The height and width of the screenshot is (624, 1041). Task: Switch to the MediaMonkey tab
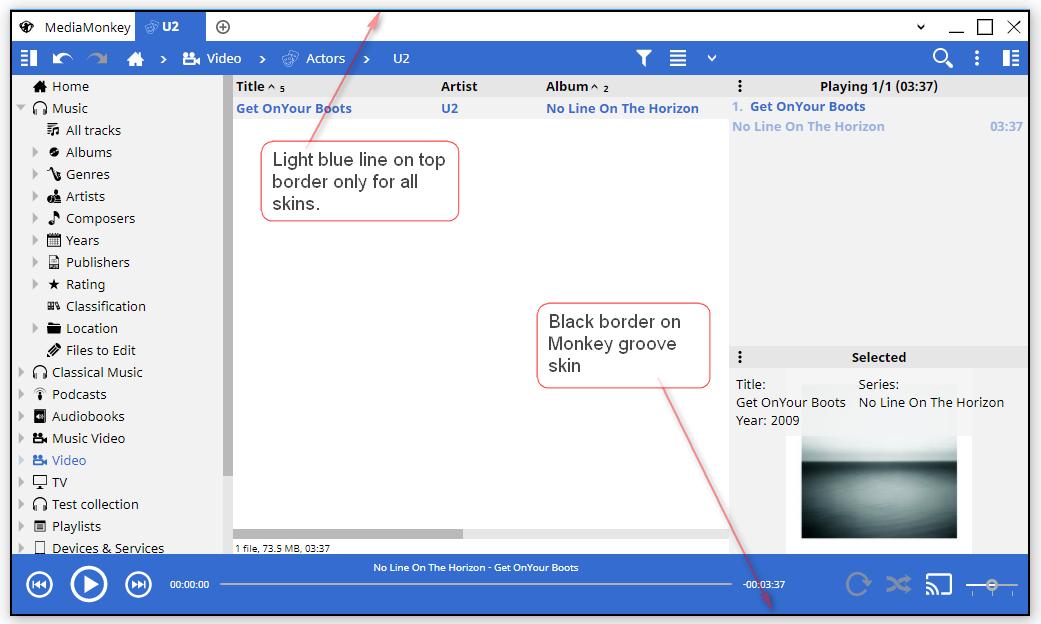[x=76, y=27]
